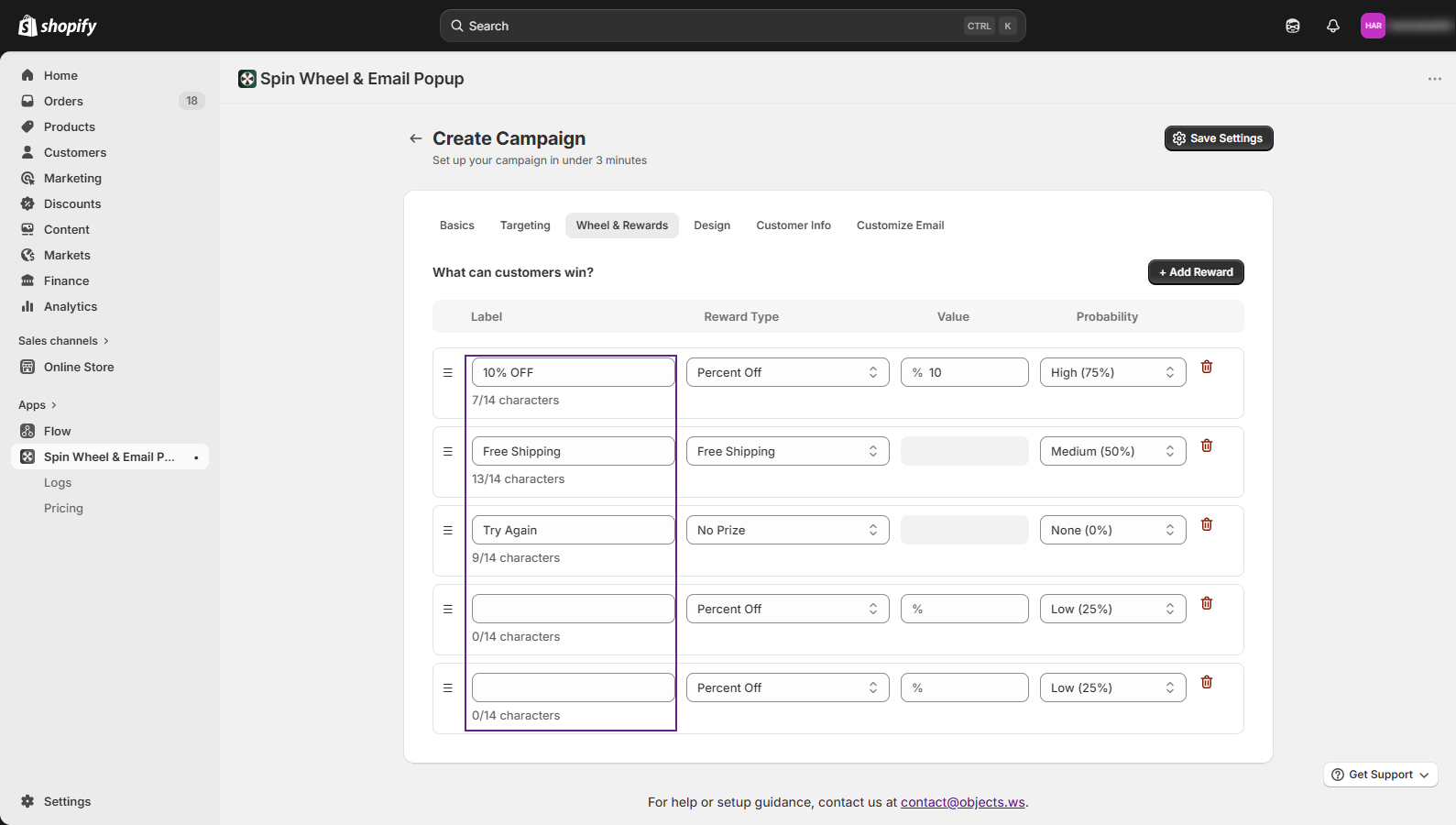Expand the Get Support menu

[1381, 775]
